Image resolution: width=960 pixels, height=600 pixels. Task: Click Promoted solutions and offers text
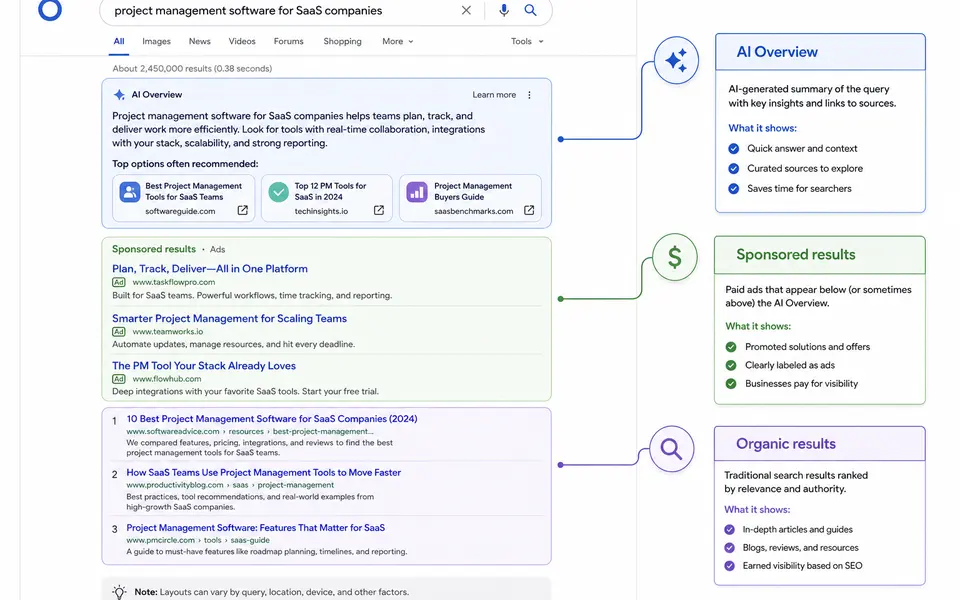[x=808, y=347]
